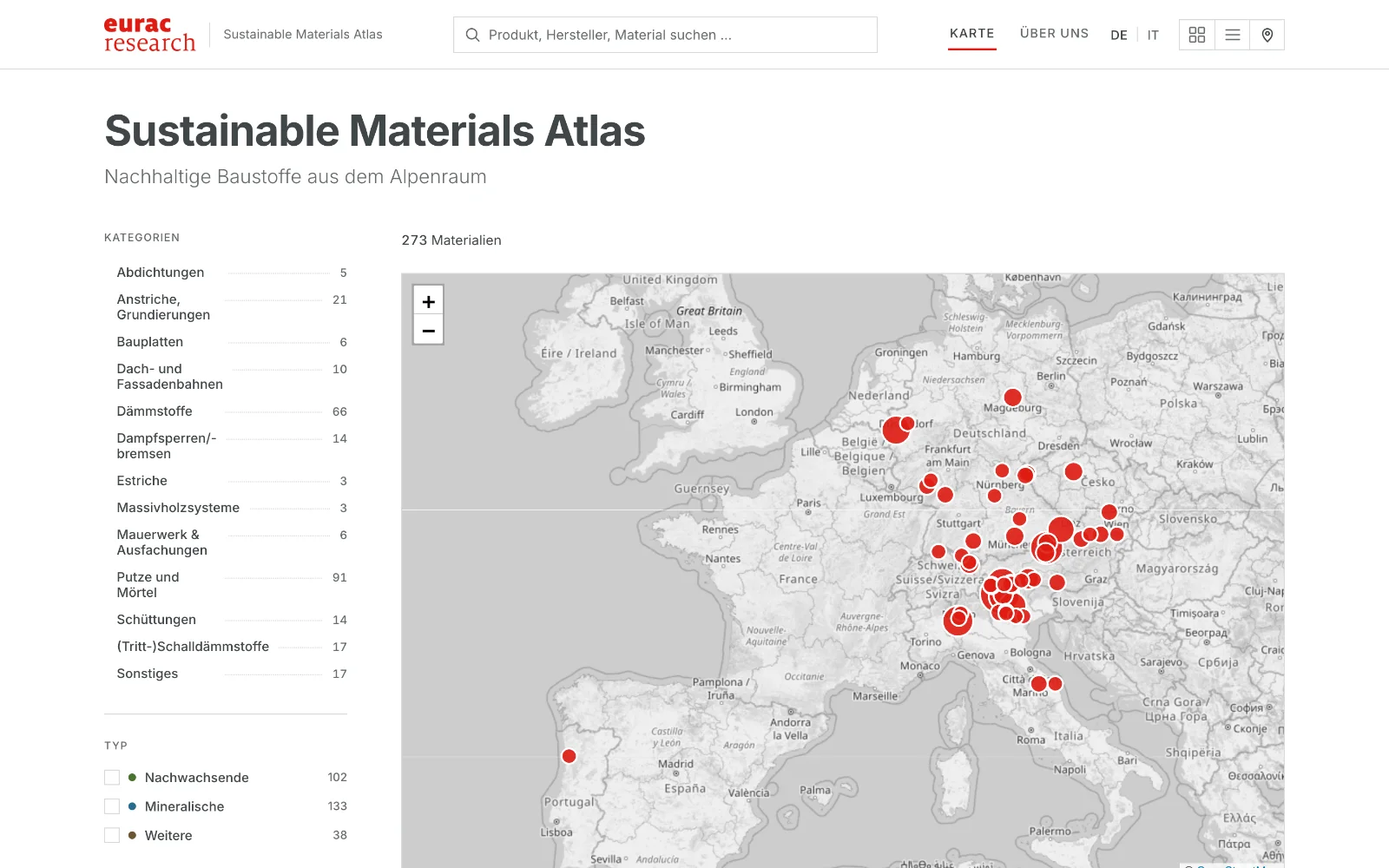Viewport: 1389px width, 868px height.
Task: Switch language to IT
Action: (x=1153, y=36)
